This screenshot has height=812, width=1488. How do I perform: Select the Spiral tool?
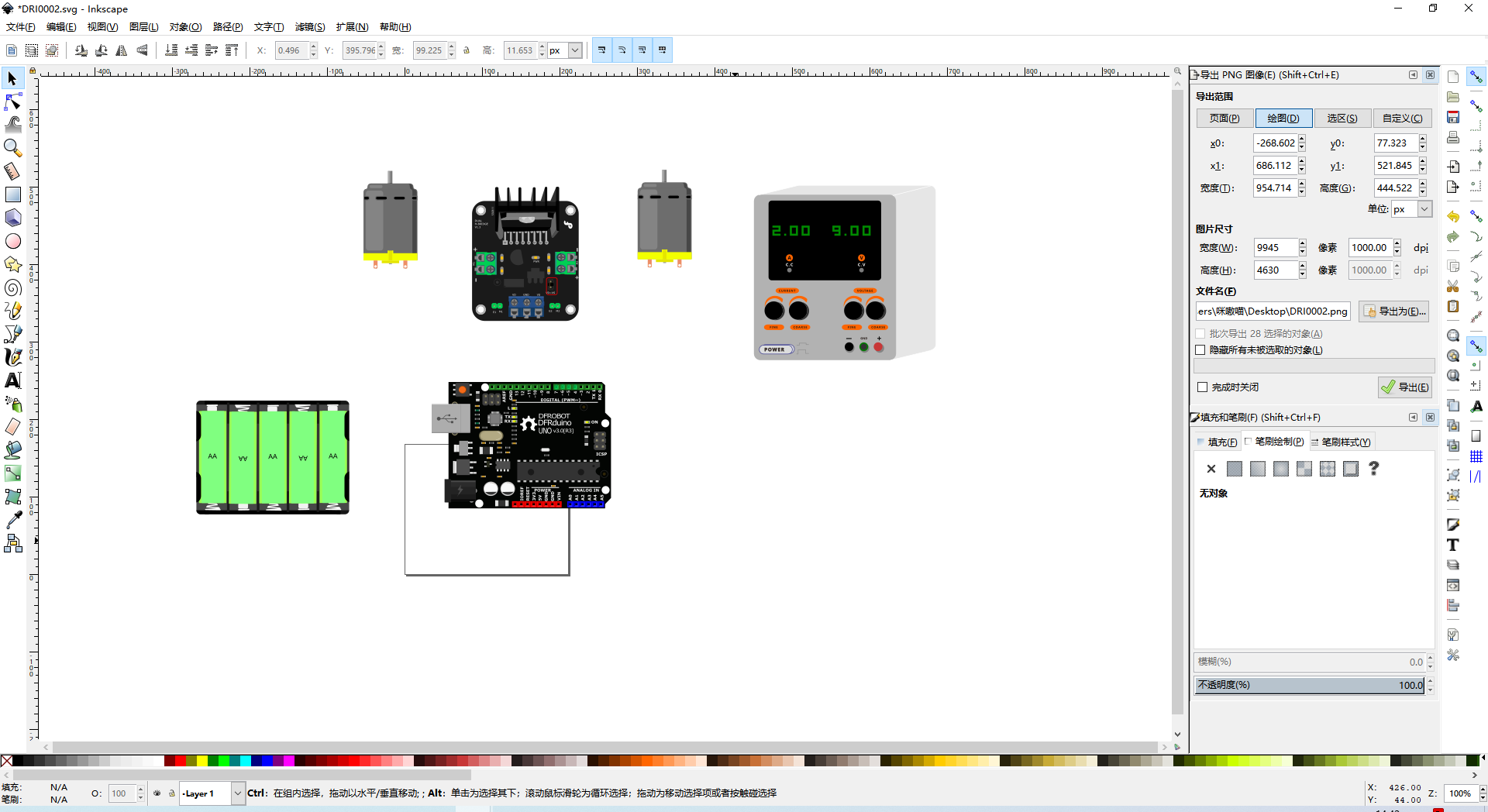click(x=12, y=287)
